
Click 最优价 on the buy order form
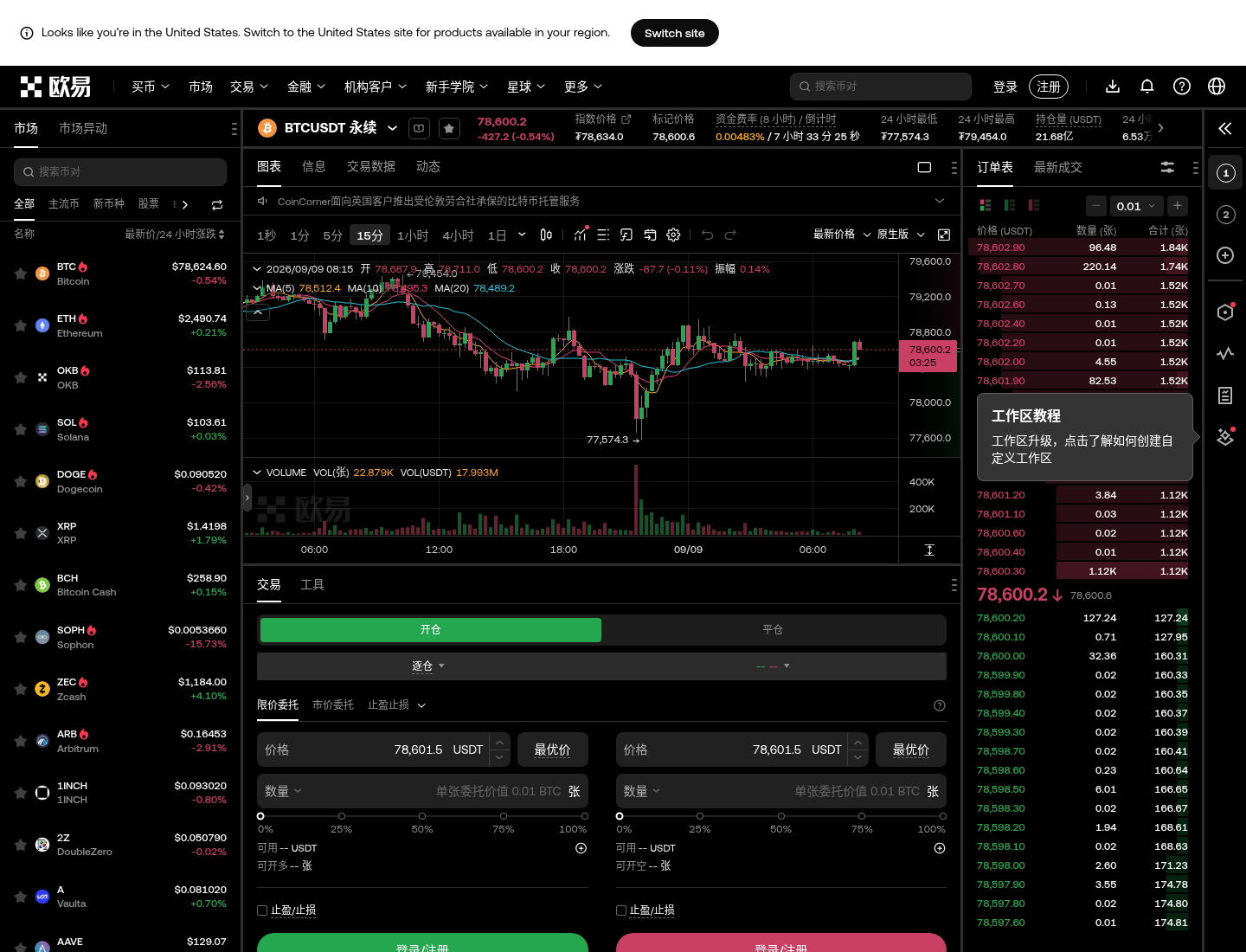[x=553, y=749]
